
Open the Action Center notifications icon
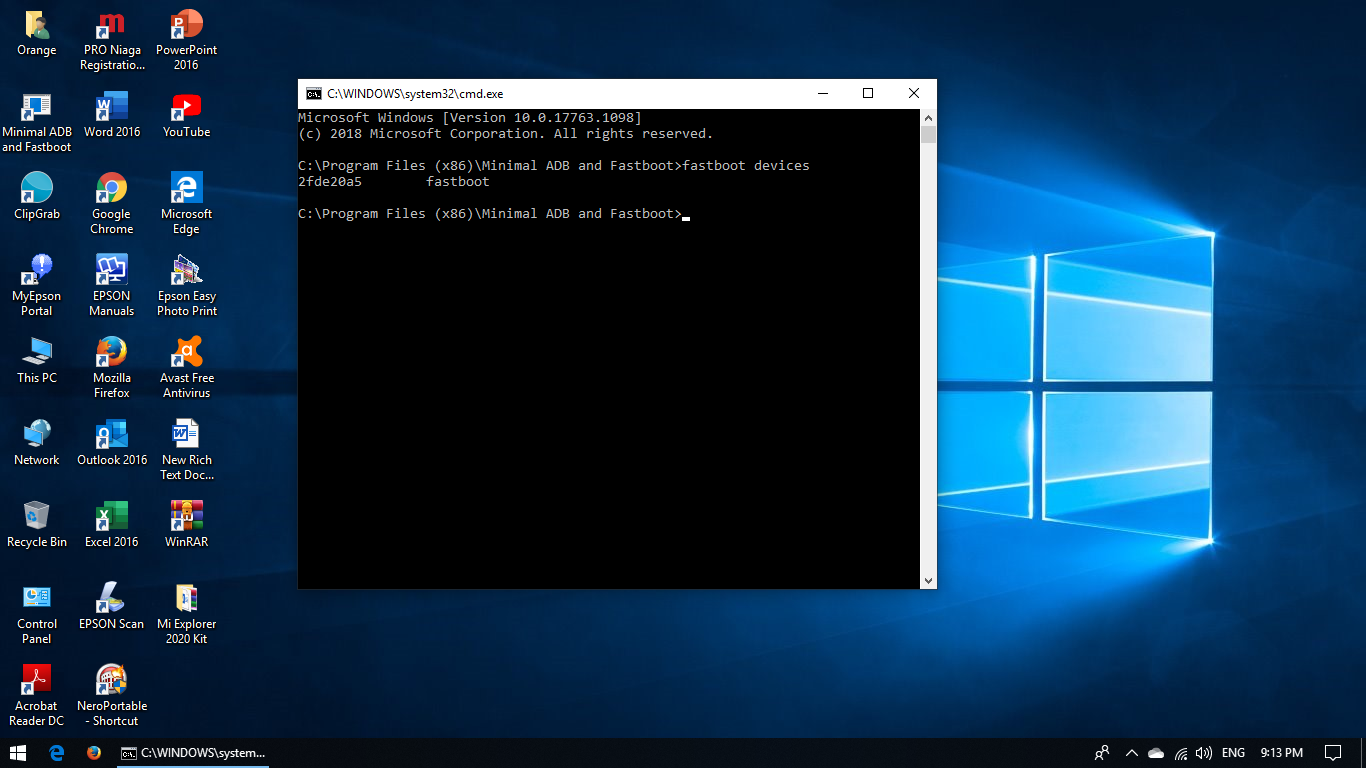tap(1333, 753)
